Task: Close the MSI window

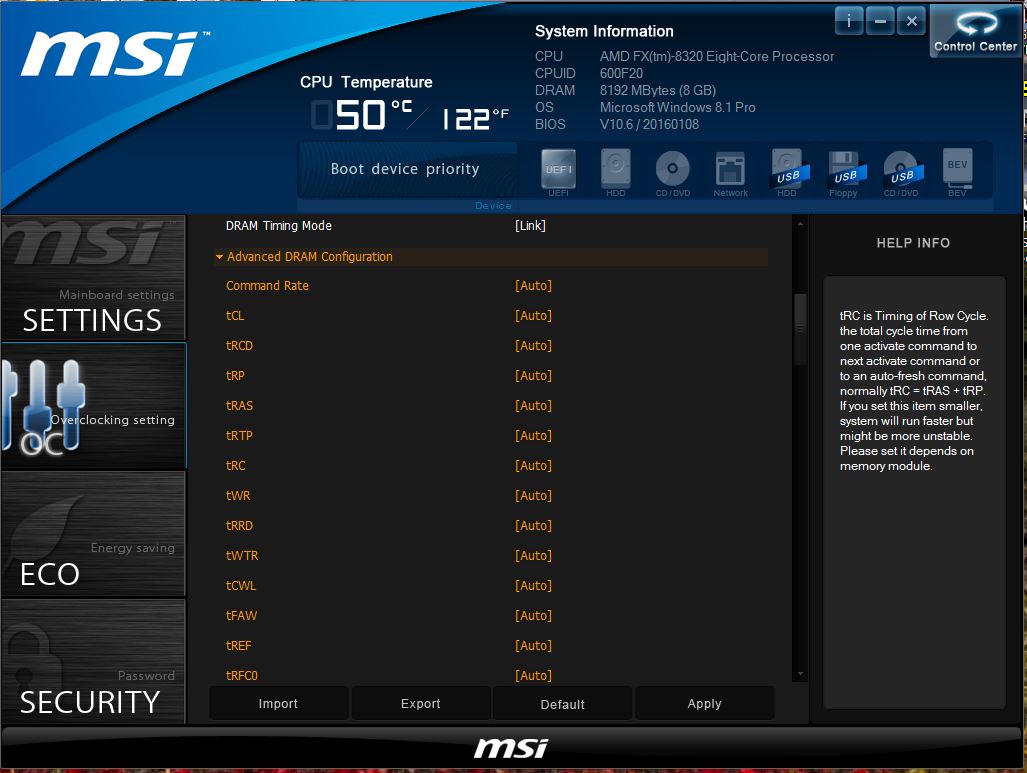Action: (911, 21)
